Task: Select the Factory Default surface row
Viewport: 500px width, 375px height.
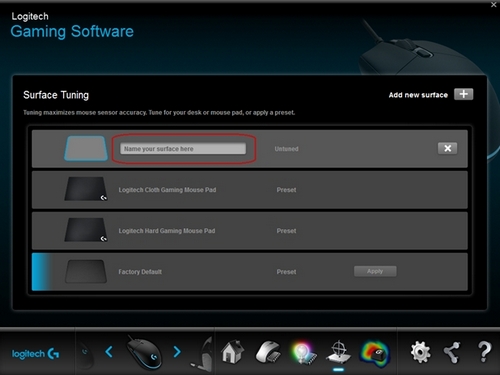Action: [x=250, y=272]
